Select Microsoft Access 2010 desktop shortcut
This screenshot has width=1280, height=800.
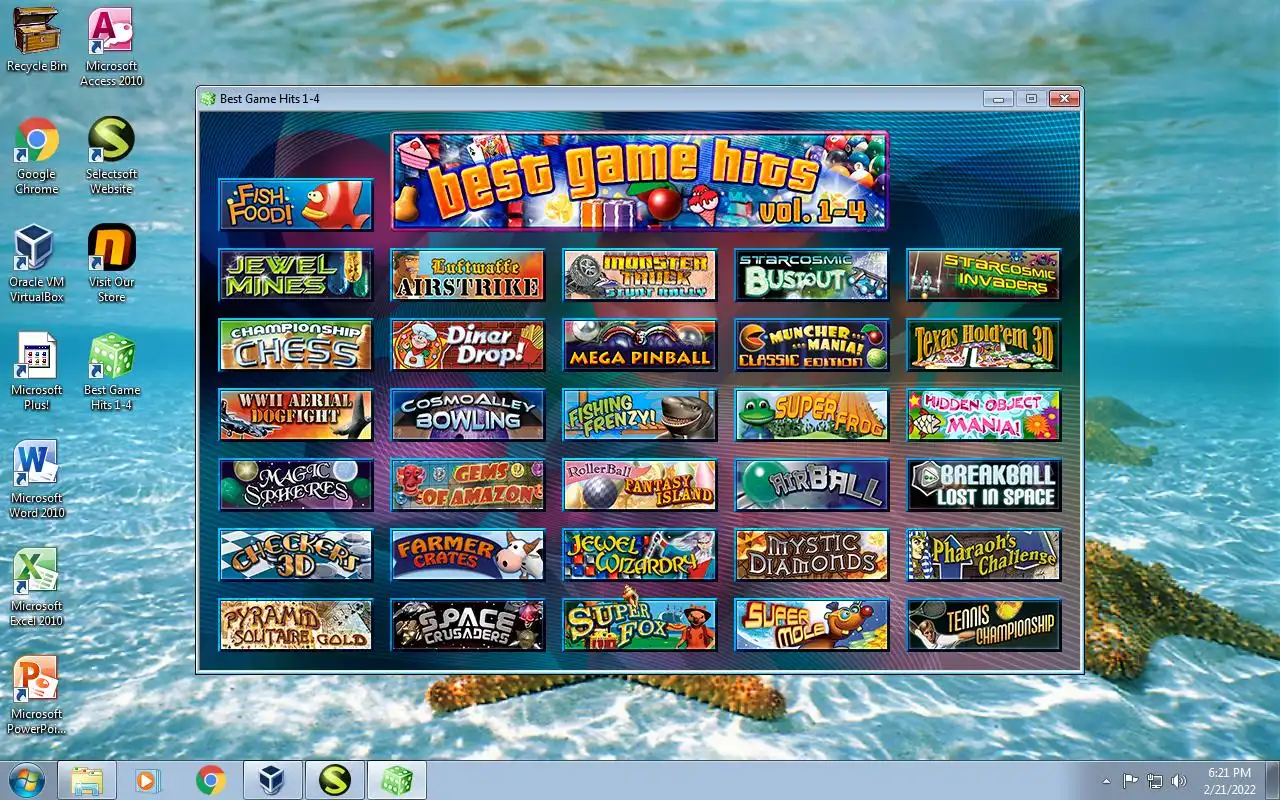click(112, 47)
